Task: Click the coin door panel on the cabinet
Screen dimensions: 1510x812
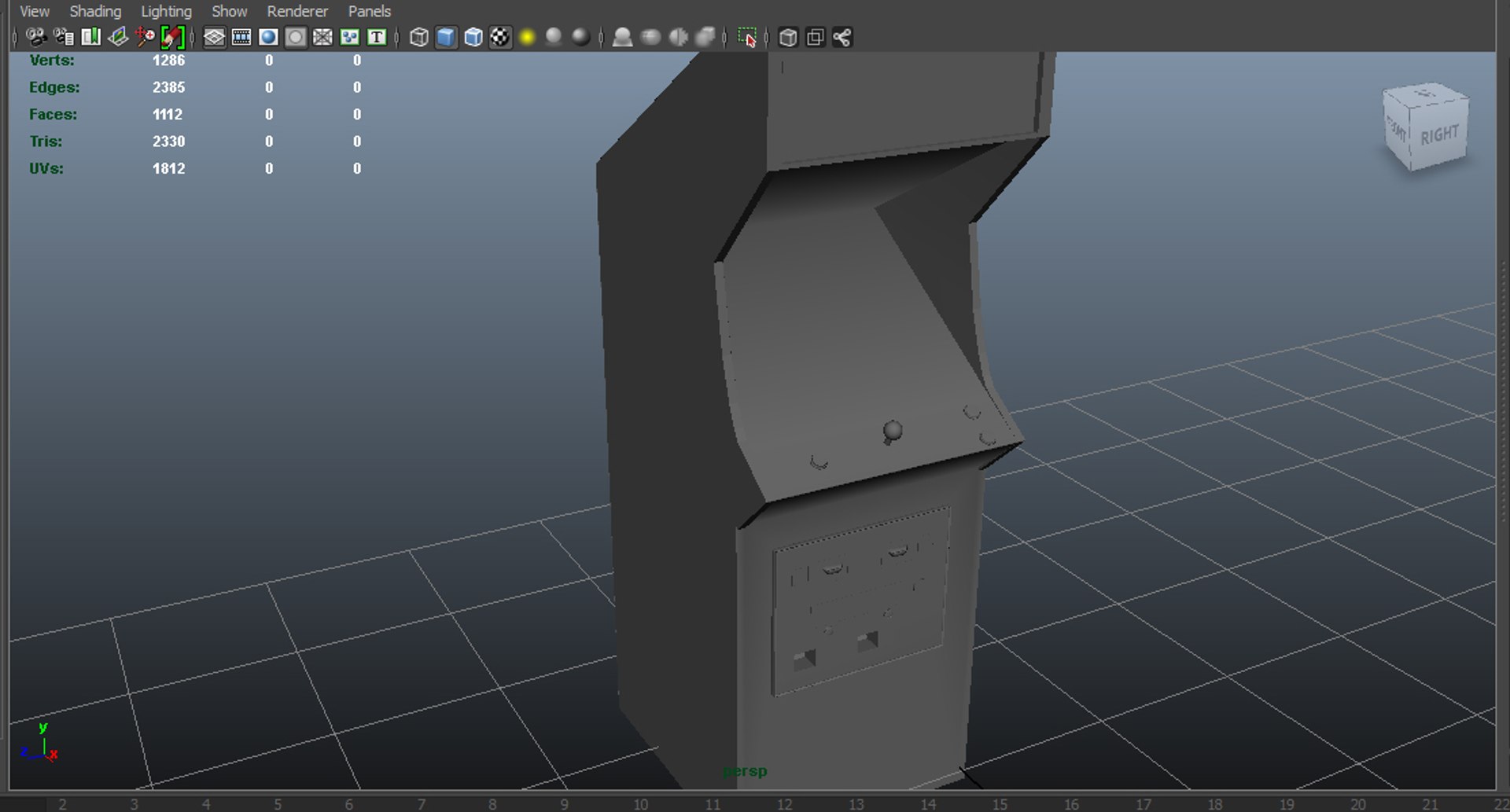Action: click(860, 601)
